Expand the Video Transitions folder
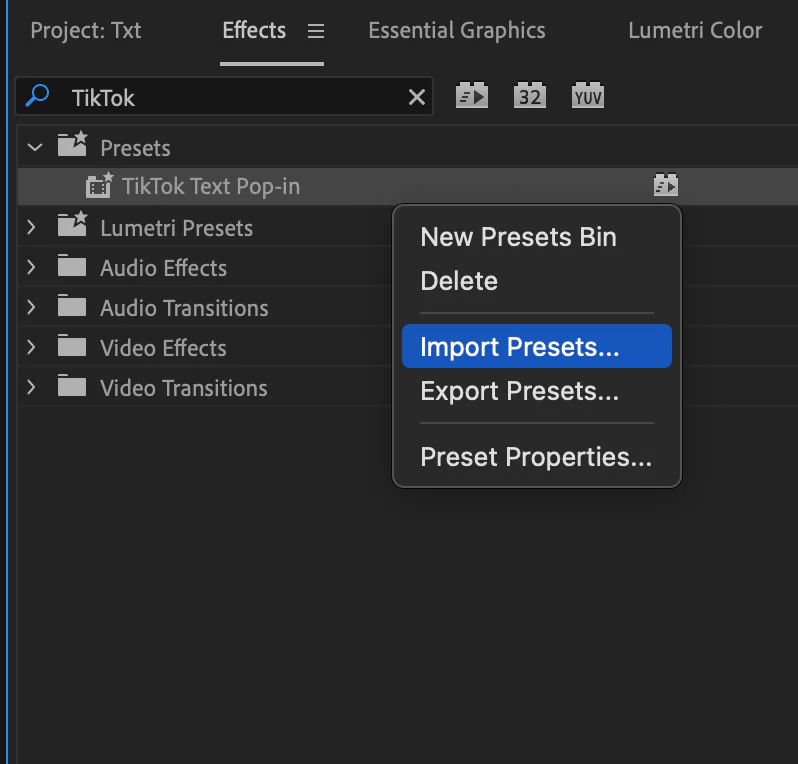Viewport: 798px width, 764px height. point(32,388)
